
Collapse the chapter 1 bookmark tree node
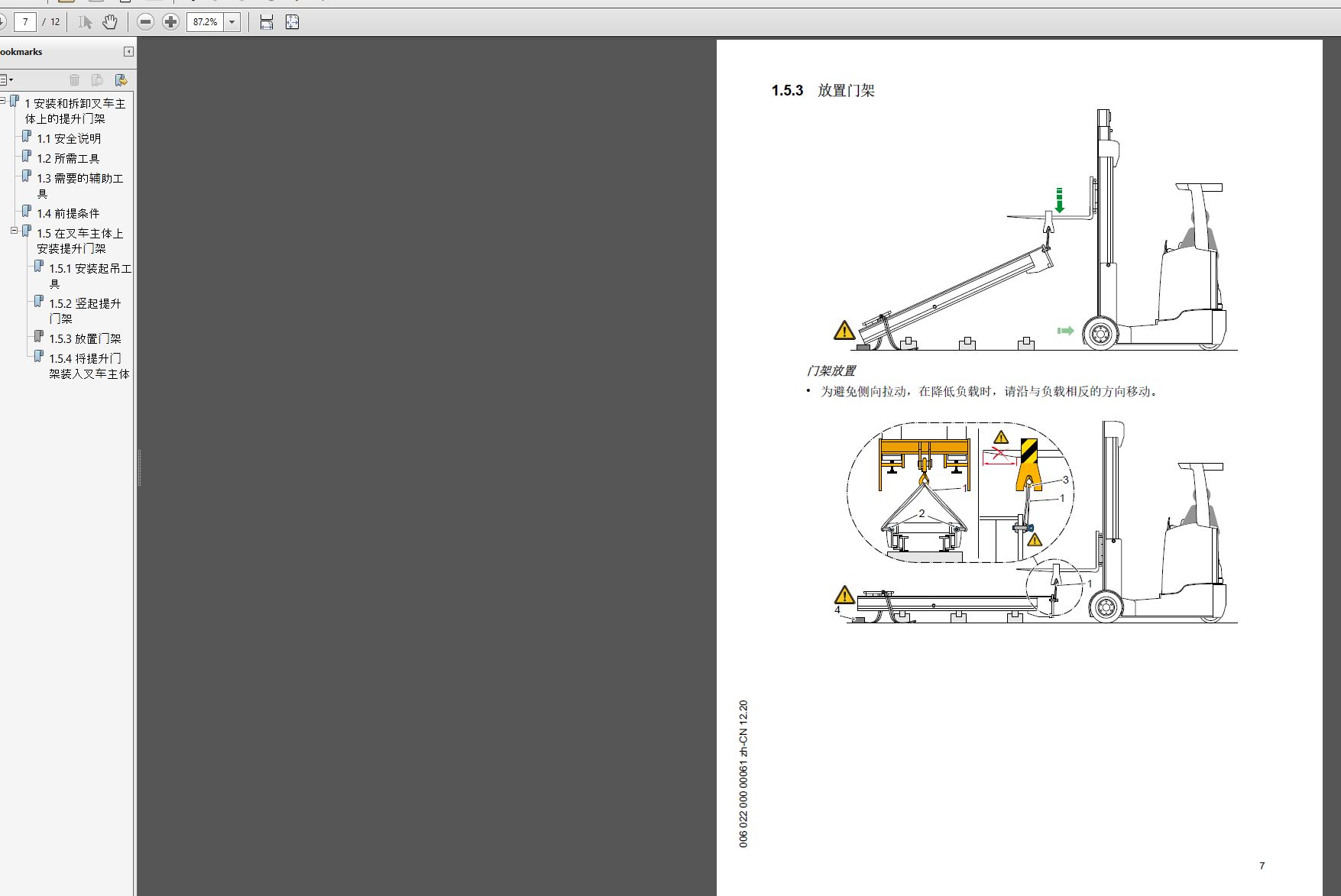click(x=2, y=100)
